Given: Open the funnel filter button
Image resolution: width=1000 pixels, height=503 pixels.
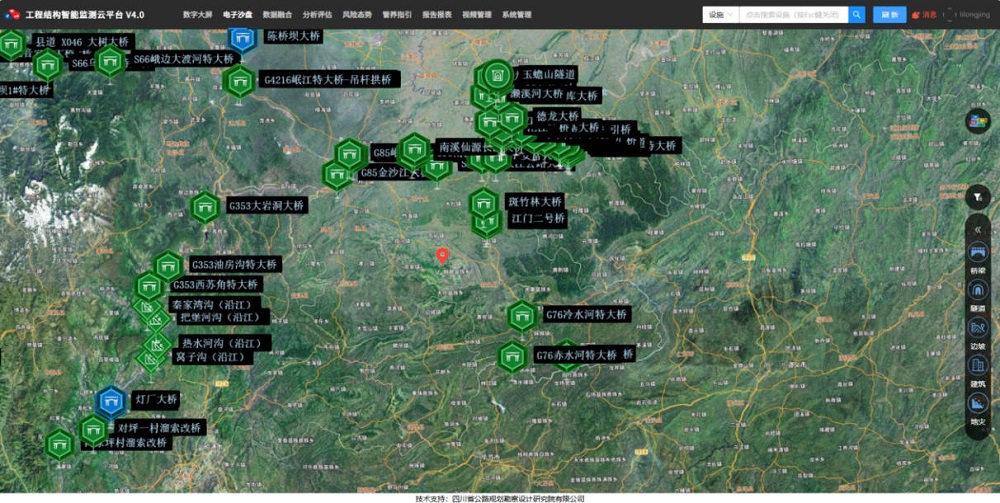Looking at the screenshot, I should coord(977,197).
